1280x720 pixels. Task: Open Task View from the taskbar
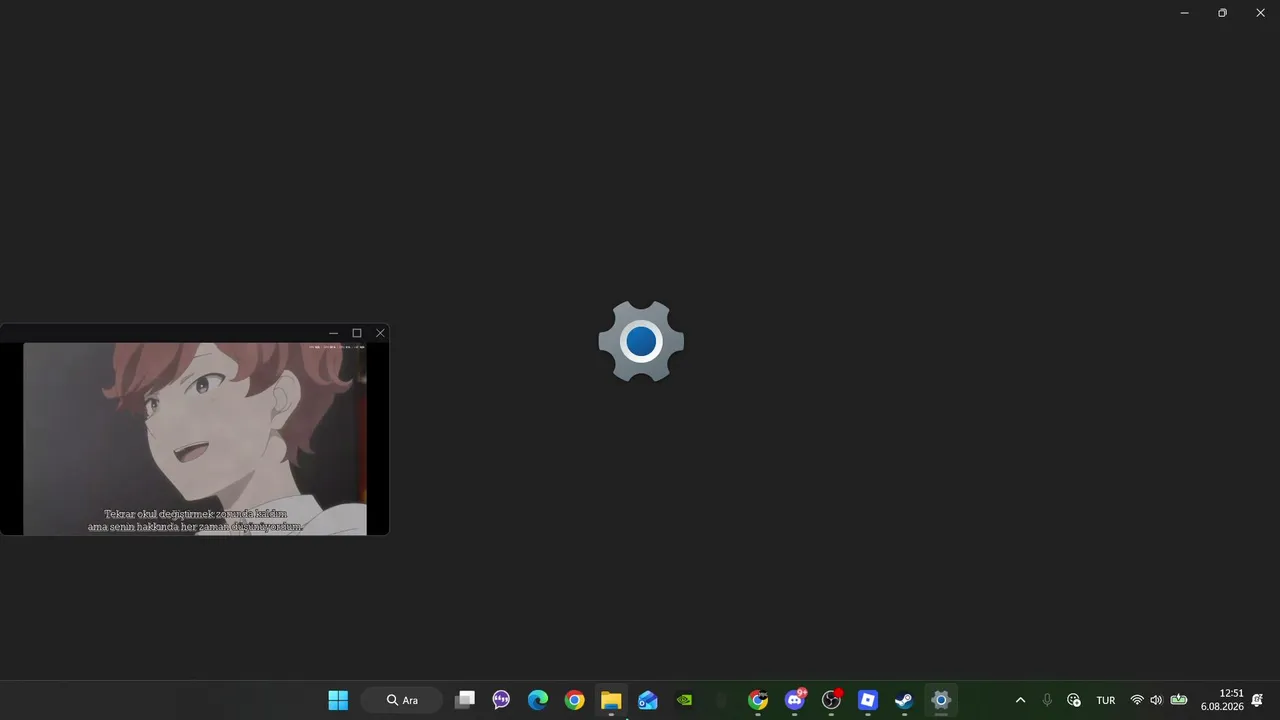coord(465,700)
